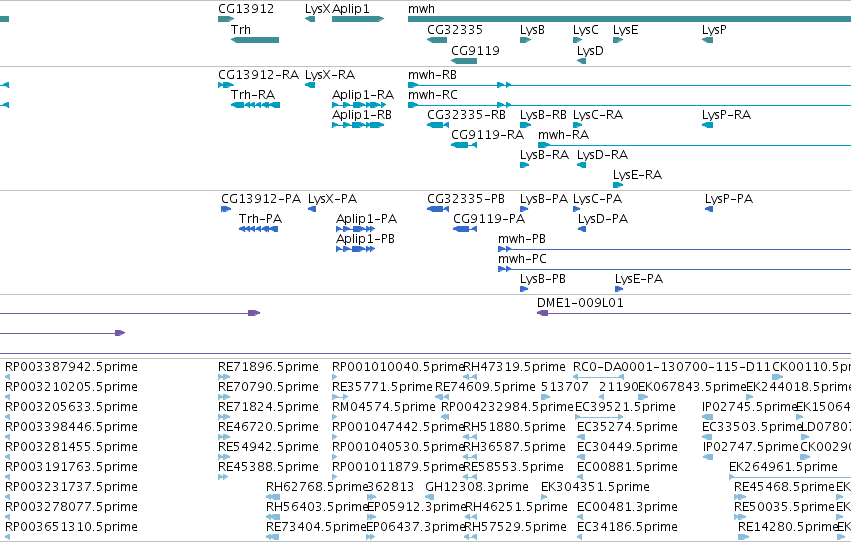Screen dimensions: 851x542
Task: Select the LysC-RA transcript label
Action: (598, 114)
